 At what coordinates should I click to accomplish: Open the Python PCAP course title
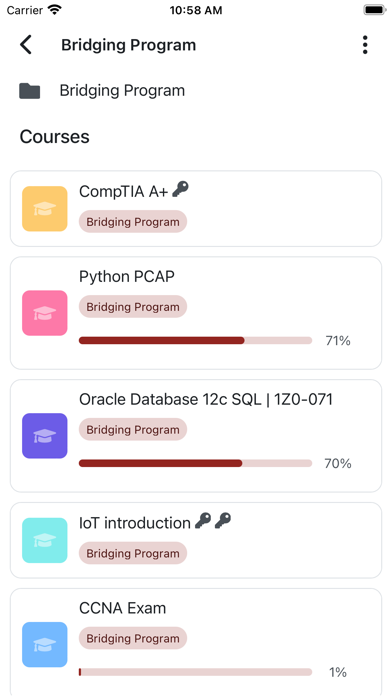pos(127,277)
